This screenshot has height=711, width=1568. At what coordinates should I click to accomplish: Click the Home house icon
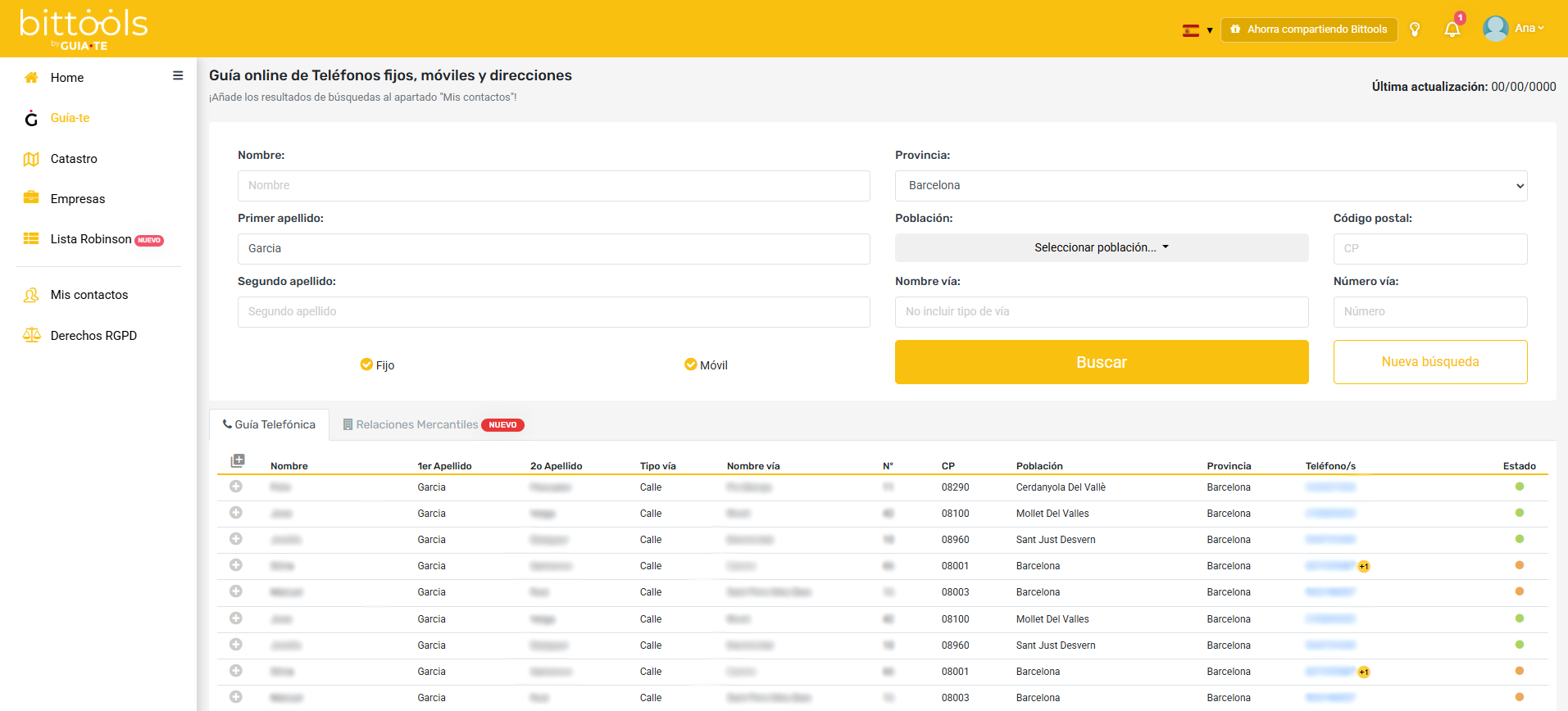(31, 78)
